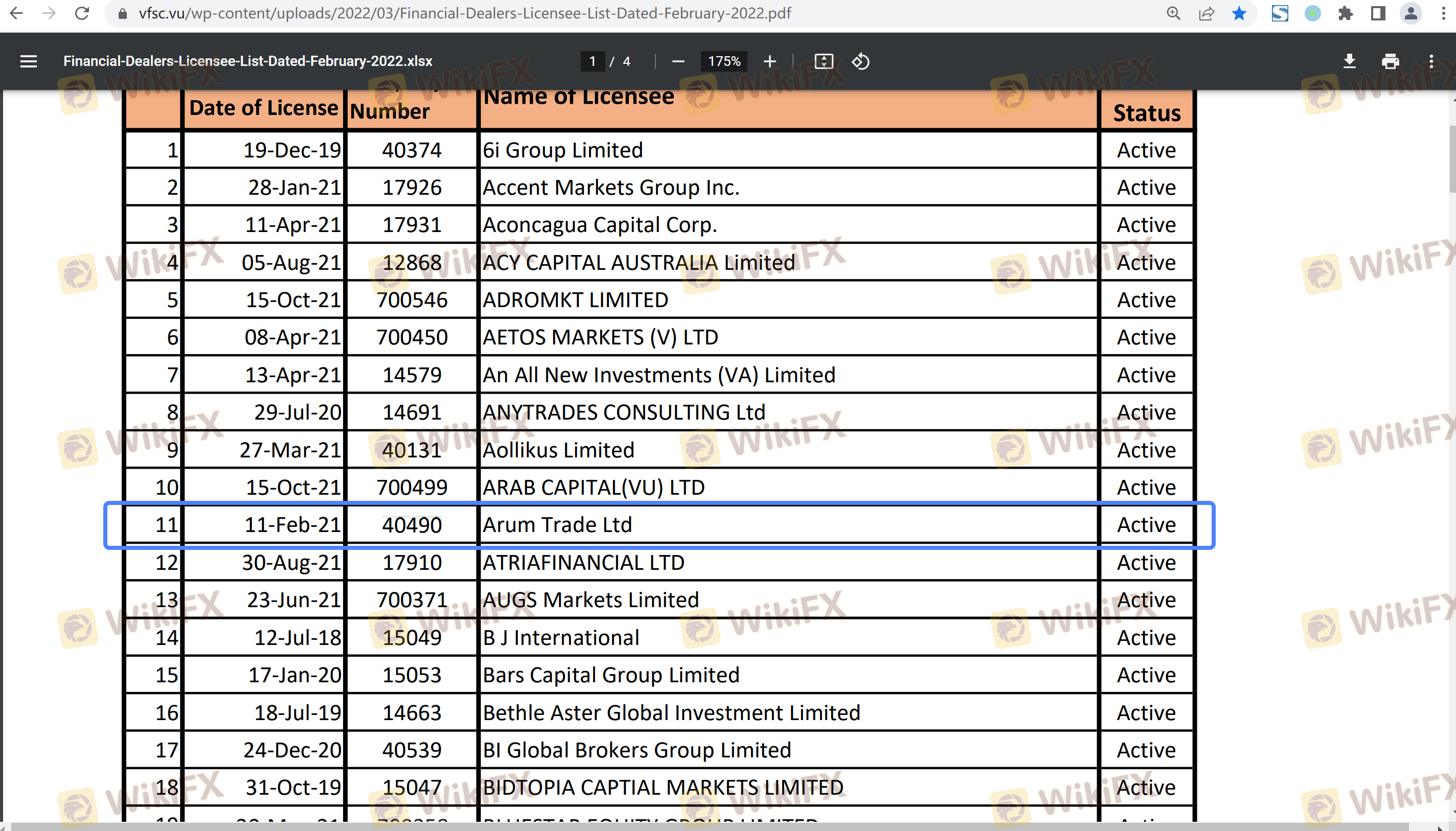Rotate the document counterclockwise
This screenshot has height=831, width=1456.
tap(860, 61)
